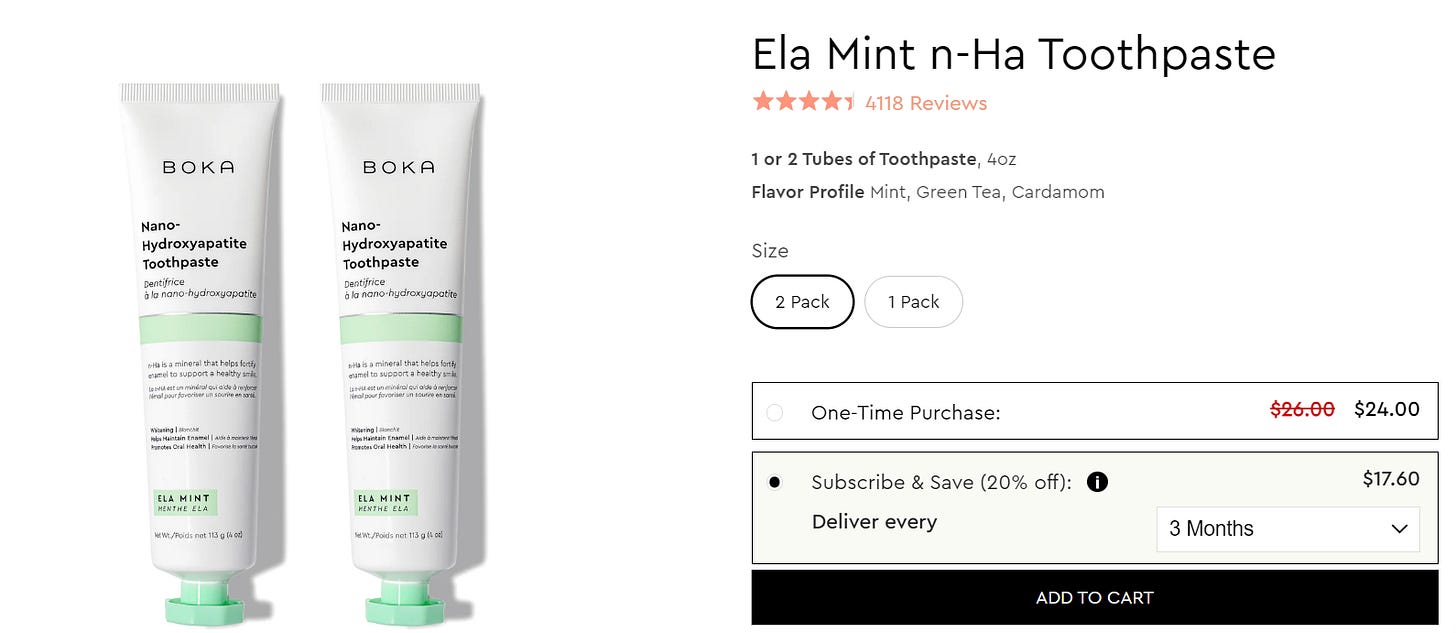Image resolution: width=1456 pixels, height=633 pixels.
Task: Click the crossed-out $26.00 price
Action: point(1302,409)
